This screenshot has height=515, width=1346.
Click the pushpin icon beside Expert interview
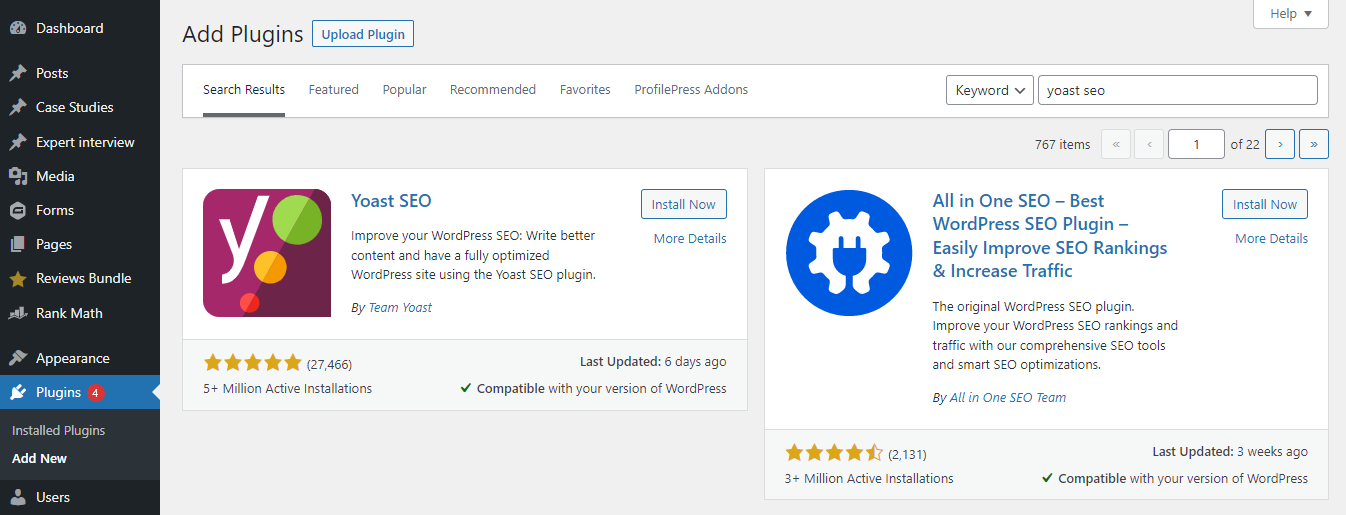click(18, 142)
